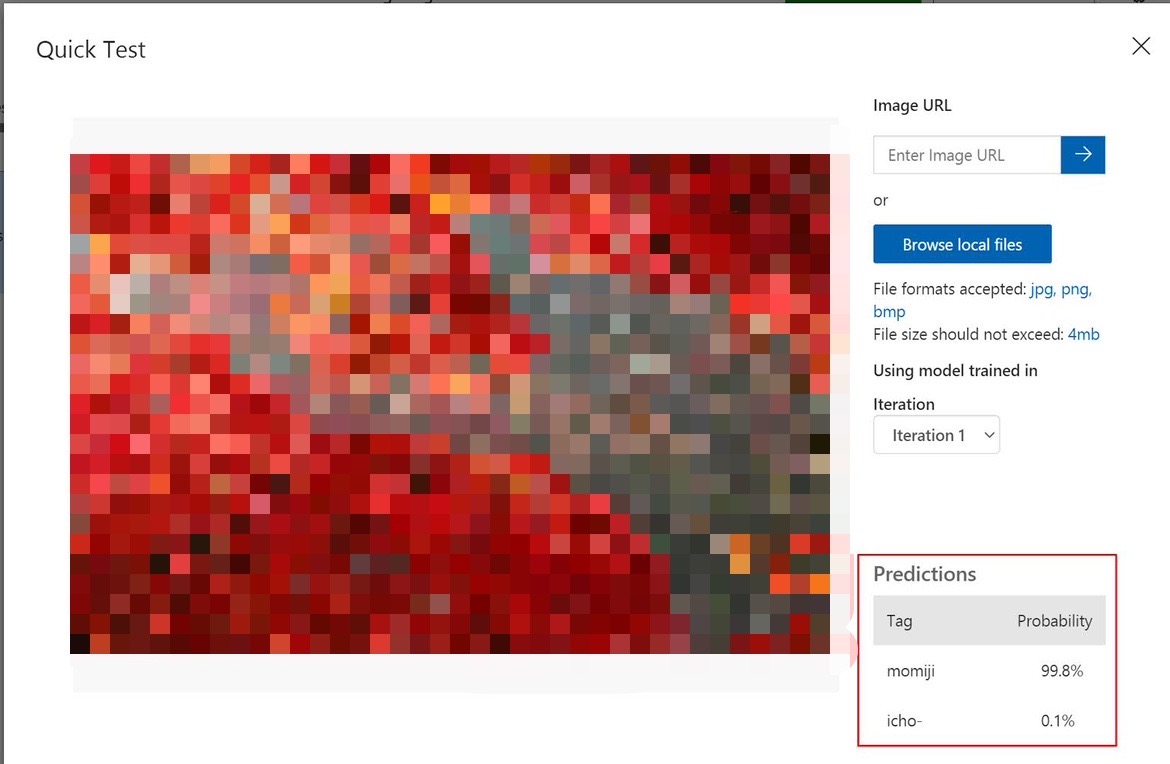This screenshot has width=1170, height=764.
Task: Click the Tag column header in Predictions
Action: click(x=898, y=620)
